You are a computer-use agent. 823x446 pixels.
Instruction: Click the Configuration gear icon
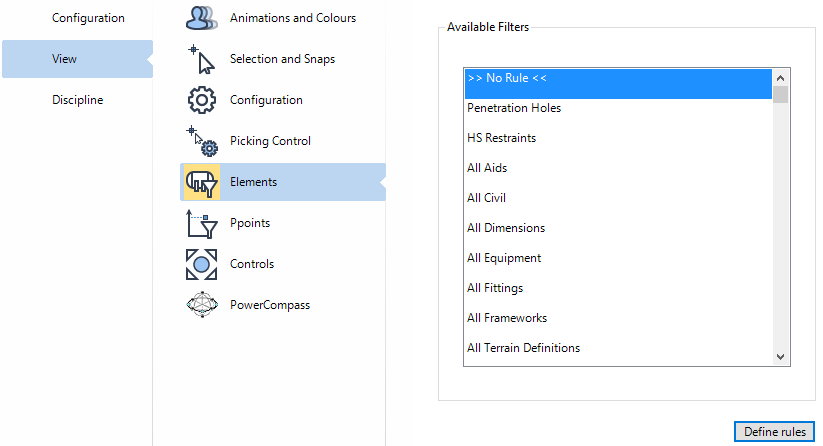(x=202, y=100)
